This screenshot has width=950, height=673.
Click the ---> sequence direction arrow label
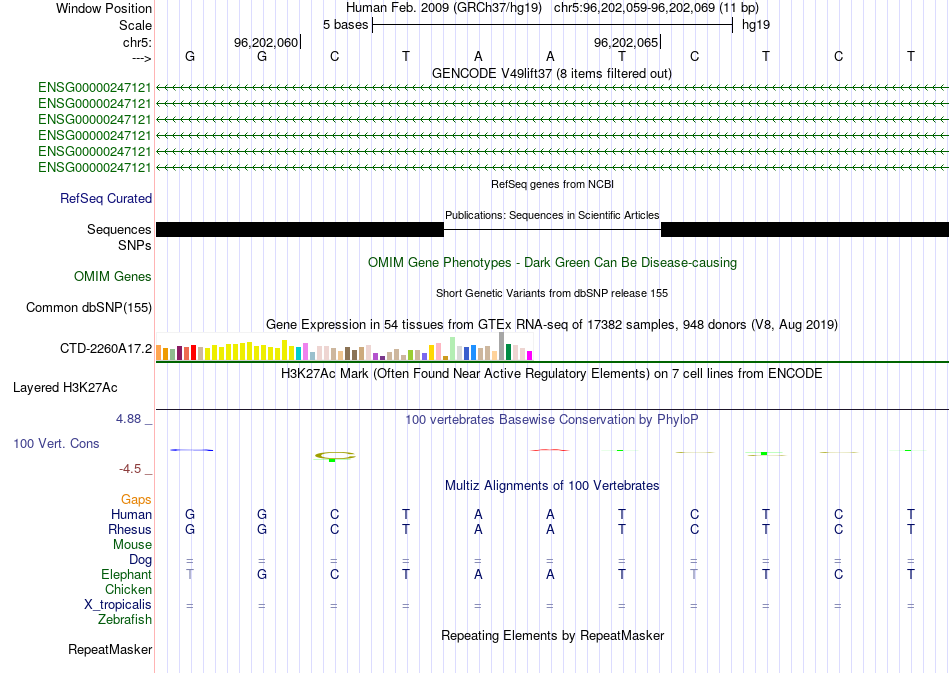click(141, 58)
